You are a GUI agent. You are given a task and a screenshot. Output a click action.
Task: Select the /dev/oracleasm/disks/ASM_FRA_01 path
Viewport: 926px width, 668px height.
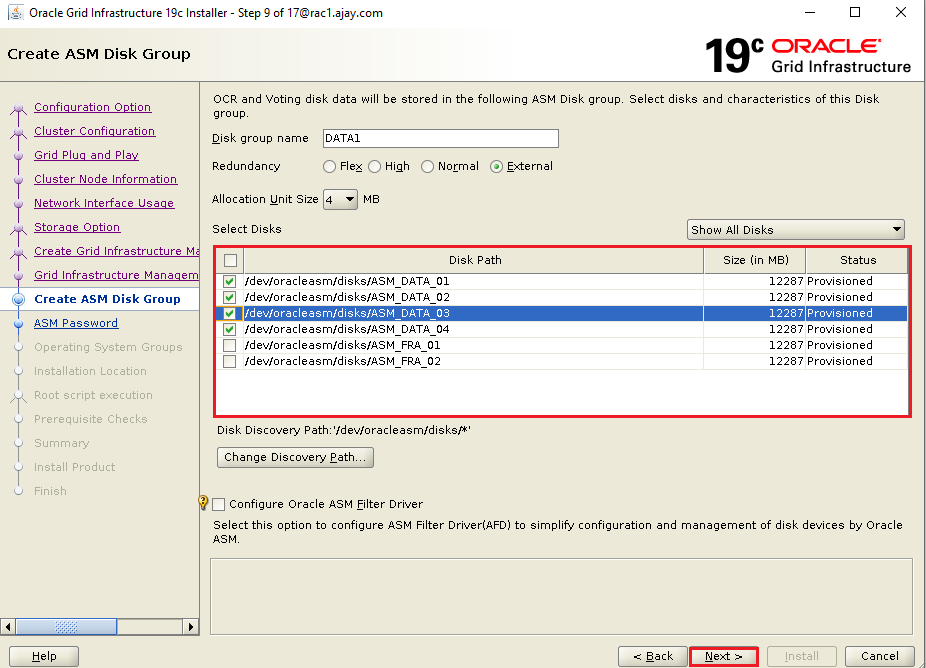pos(343,345)
